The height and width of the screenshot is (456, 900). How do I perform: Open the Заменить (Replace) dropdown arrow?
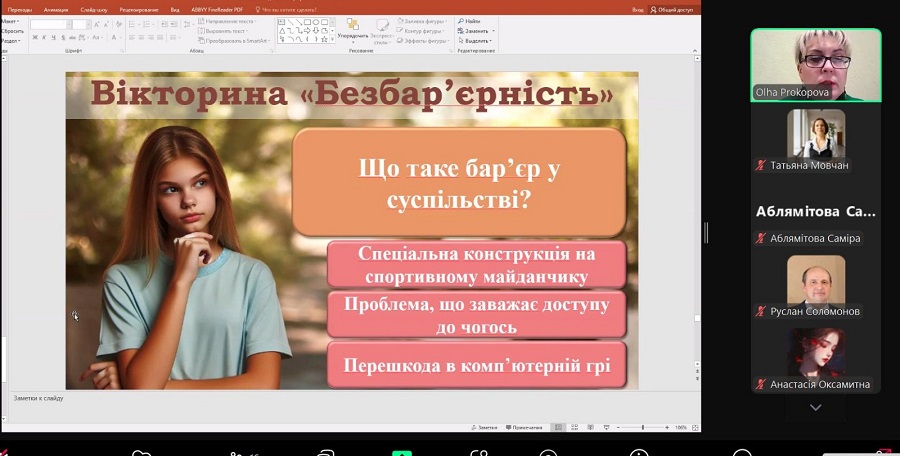(493, 31)
